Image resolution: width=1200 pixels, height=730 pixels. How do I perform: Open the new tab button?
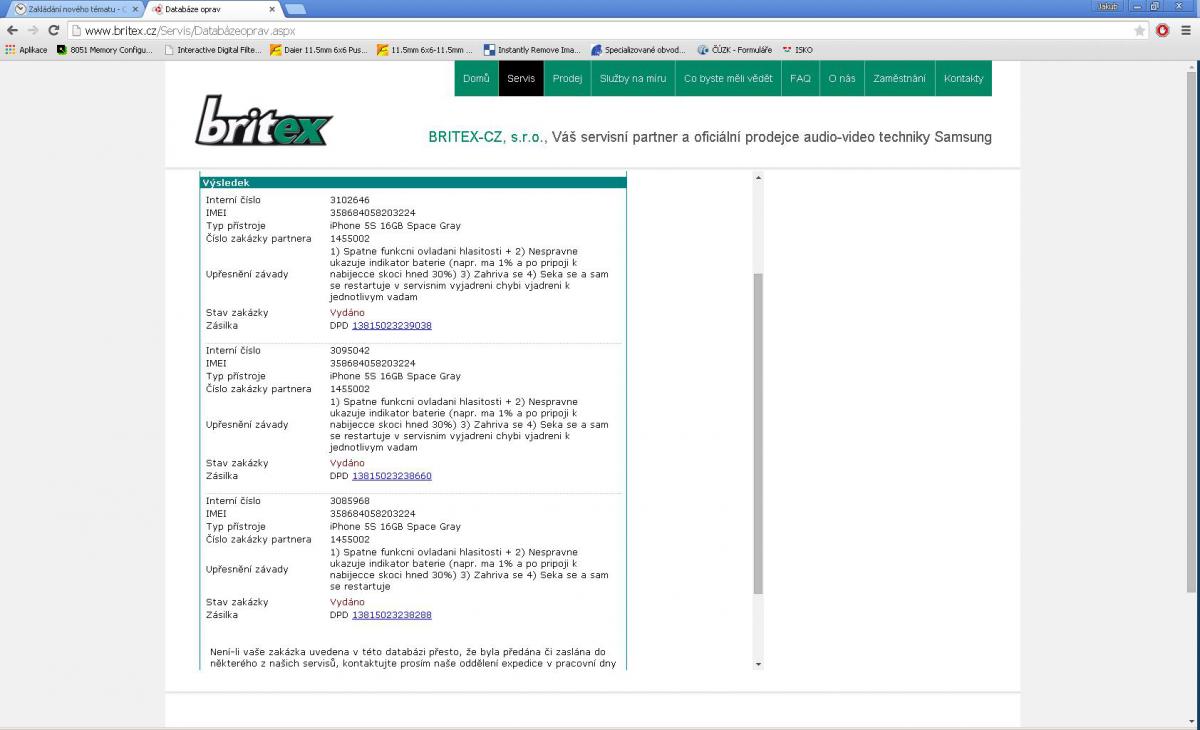pos(295,9)
